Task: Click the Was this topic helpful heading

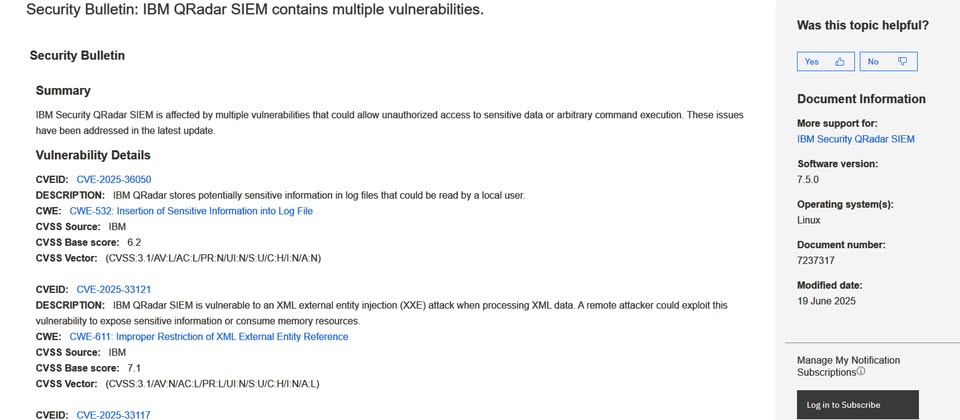Action: pos(863,25)
